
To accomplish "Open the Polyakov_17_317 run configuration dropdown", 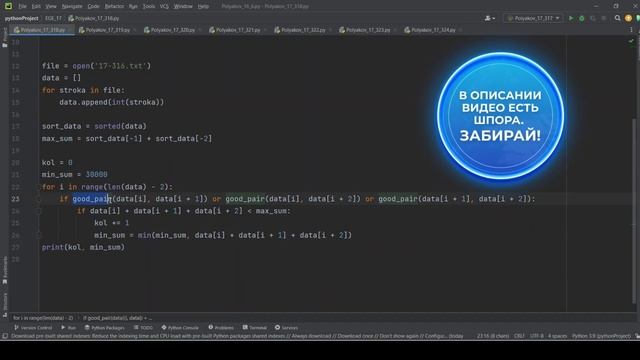I will (533, 18).
